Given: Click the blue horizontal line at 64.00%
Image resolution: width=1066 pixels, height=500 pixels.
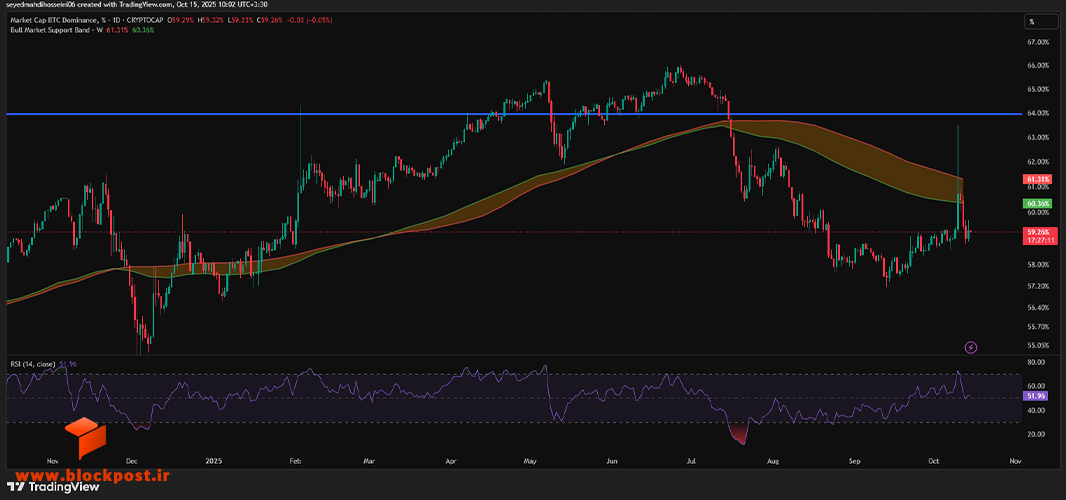Looking at the screenshot, I should [513, 114].
